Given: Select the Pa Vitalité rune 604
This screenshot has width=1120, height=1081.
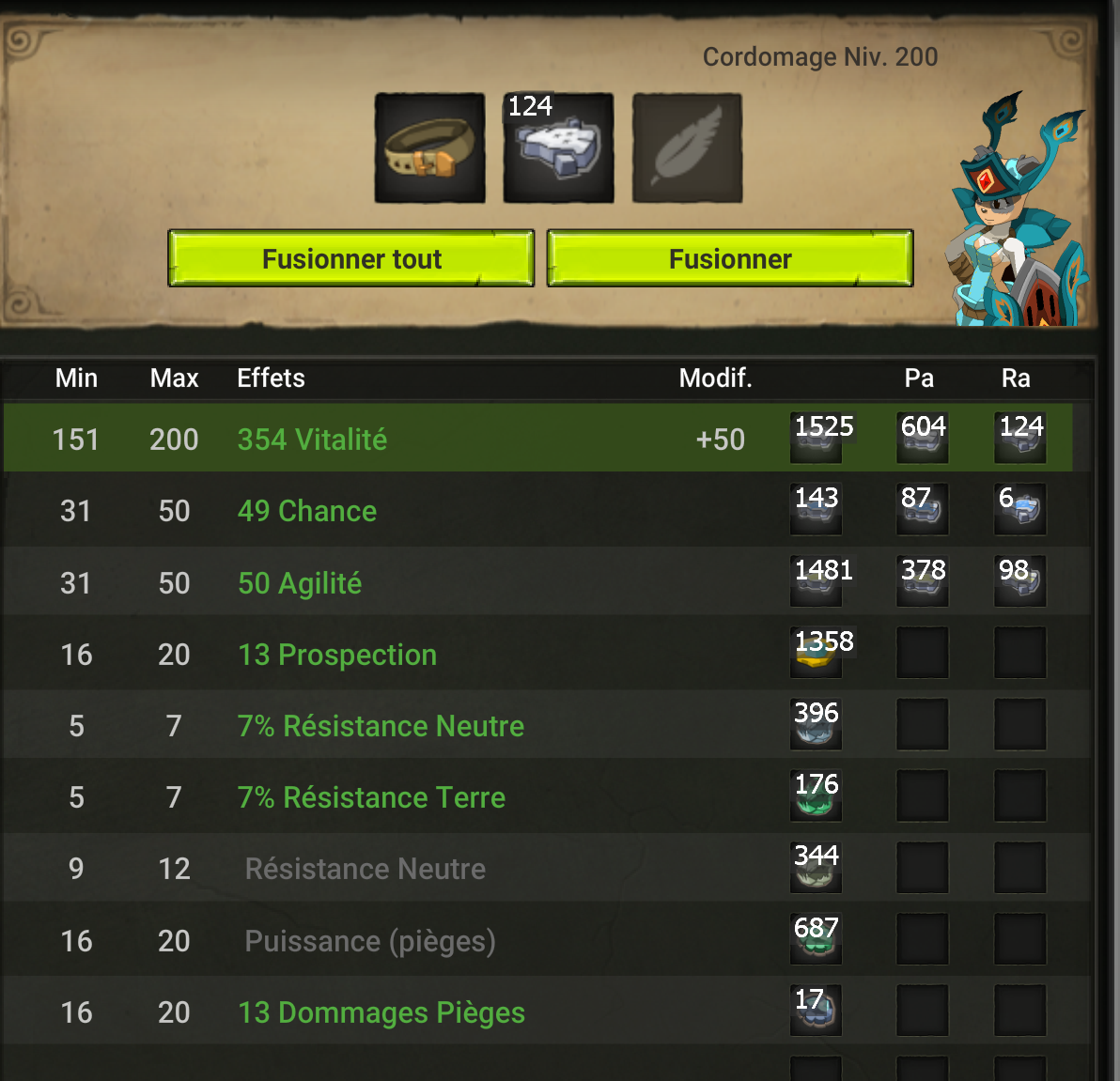Looking at the screenshot, I should [x=922, y=438].
